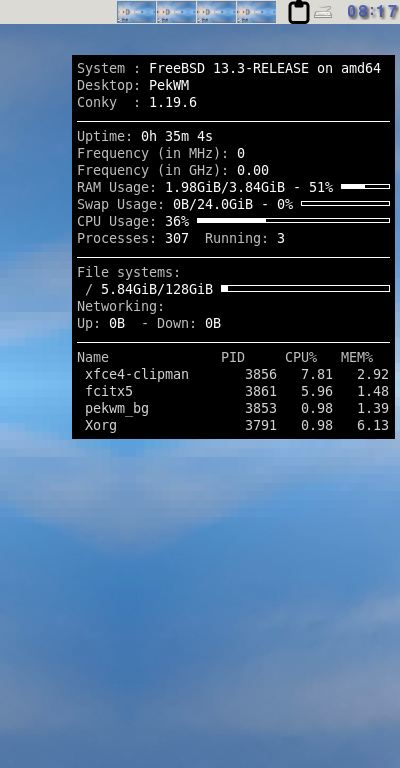Image resolution: width=400 pixels, height=768 pixels.
Task: Click the Processes count '307'
Action: pyautogui.click(x=177, y=239)
